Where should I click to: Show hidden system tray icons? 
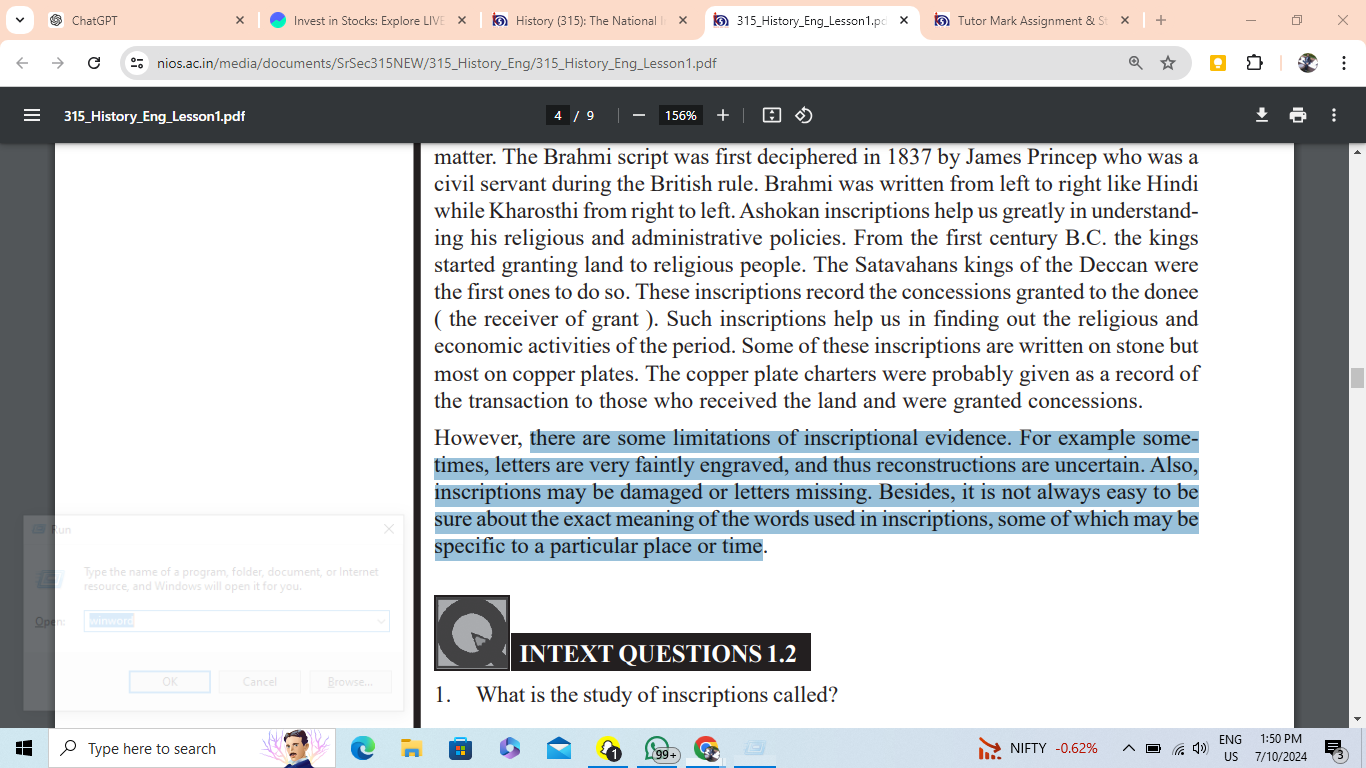pos(1128,748)
